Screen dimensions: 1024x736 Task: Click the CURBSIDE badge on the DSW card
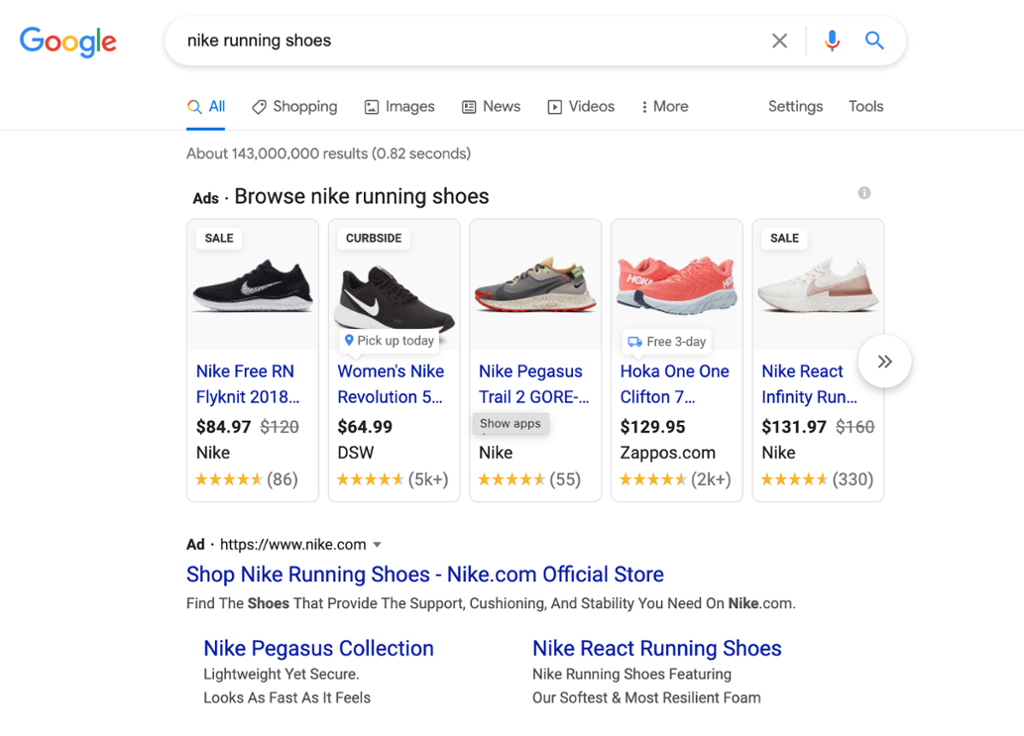[374, 238]
